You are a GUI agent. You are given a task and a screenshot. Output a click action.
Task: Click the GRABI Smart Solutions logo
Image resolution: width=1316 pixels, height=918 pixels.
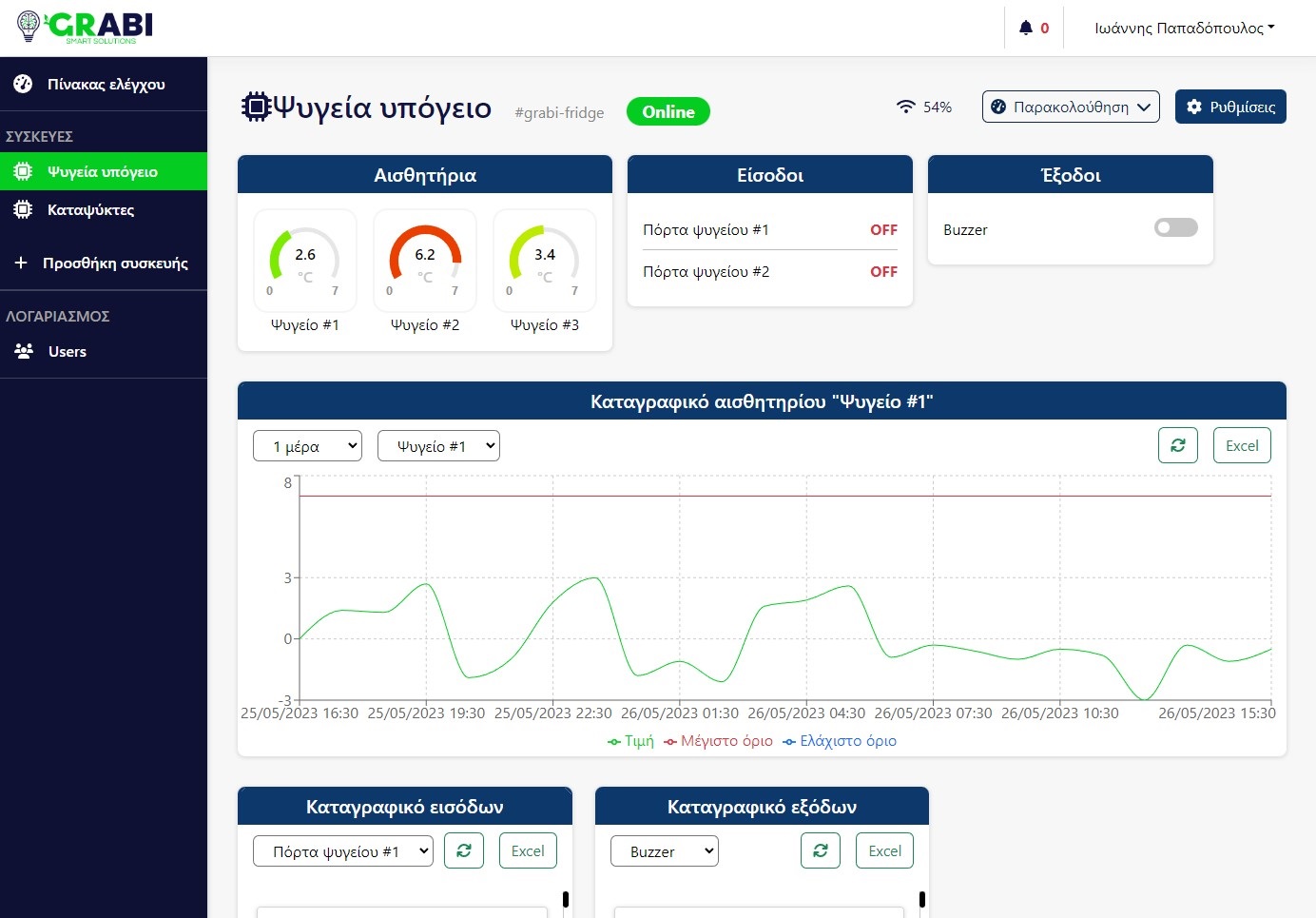(x=85, y=27)
